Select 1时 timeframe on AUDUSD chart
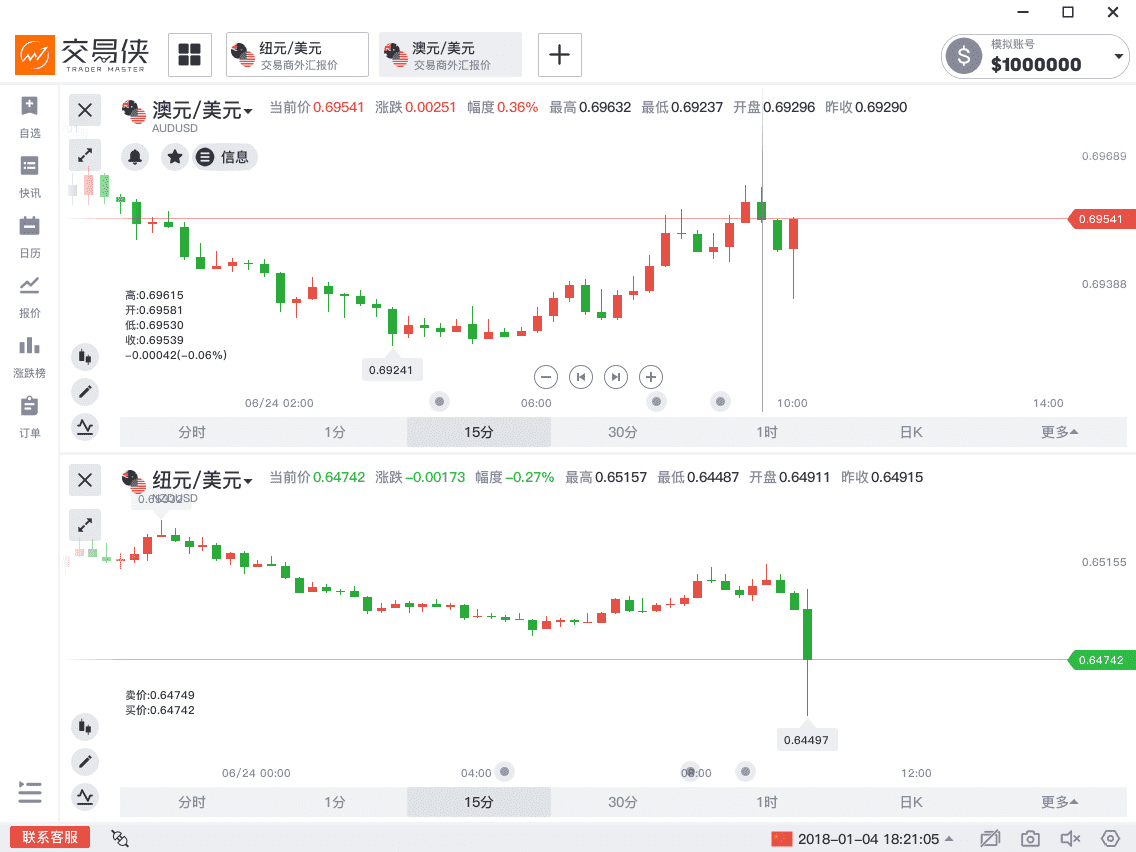Viewport: 1136px width, 852px height. 766,432
